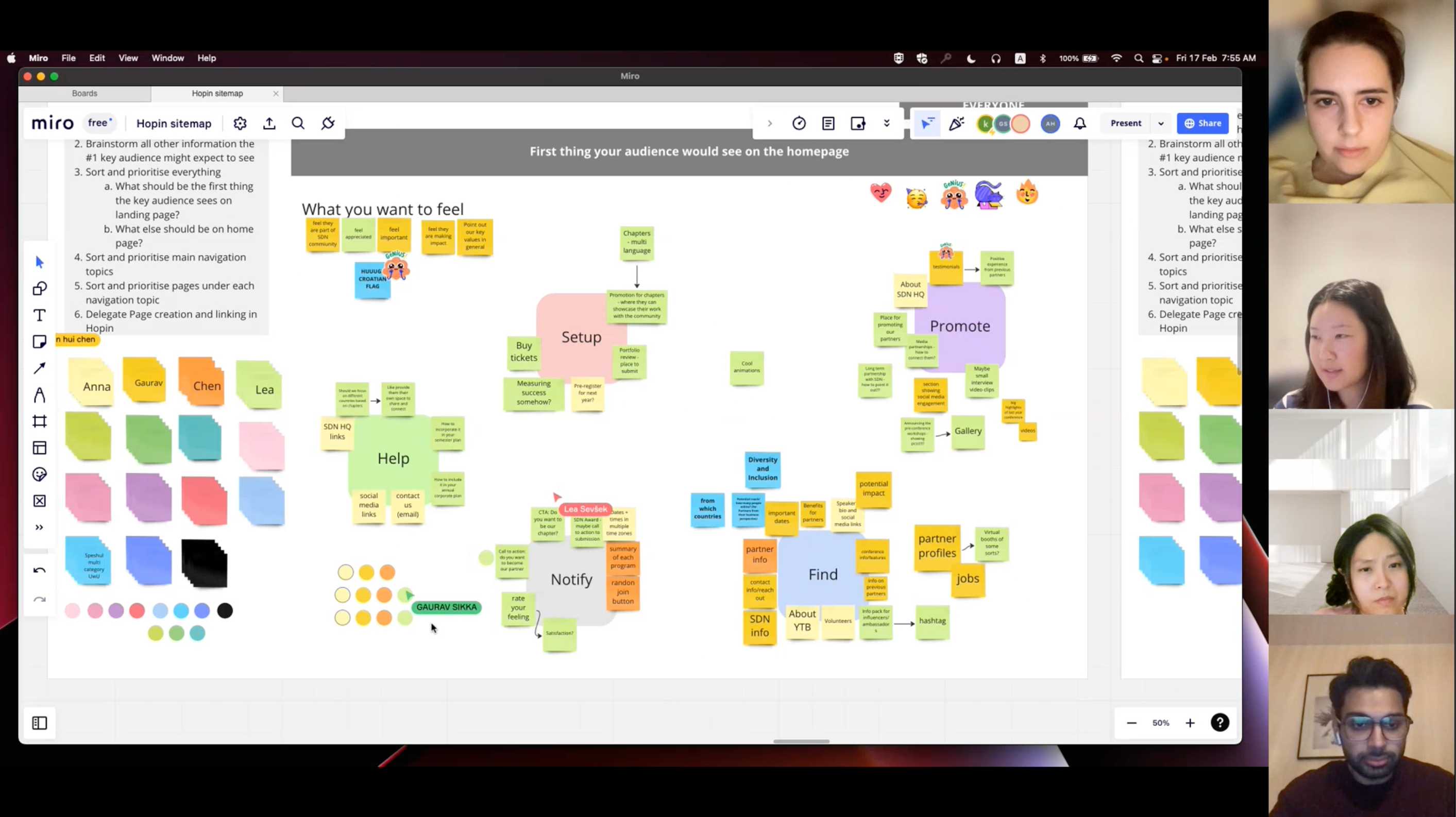Open help question mark button
Screen dimensions: 1456x817
click(1220, 723)
